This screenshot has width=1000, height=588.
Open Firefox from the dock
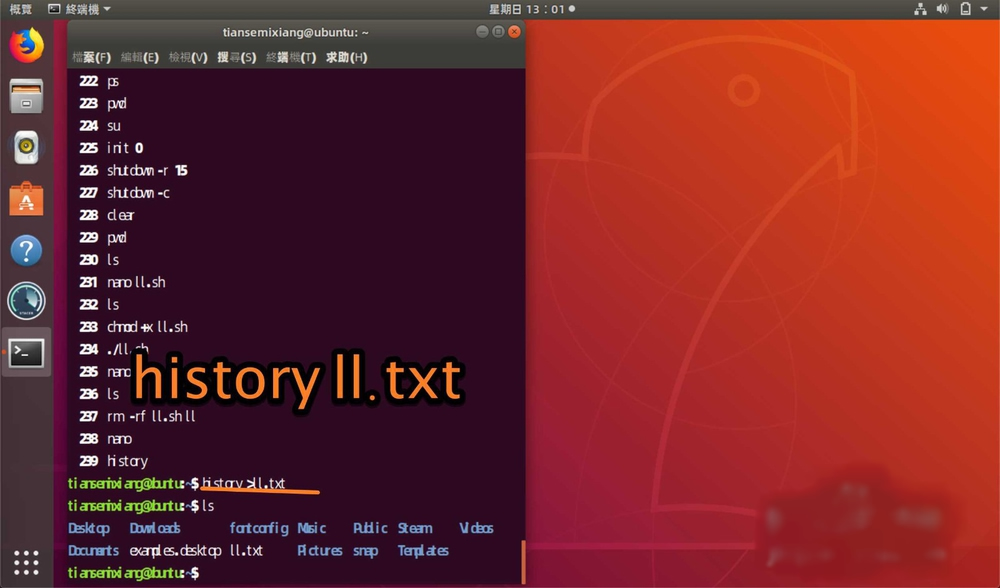pos(26,46)
